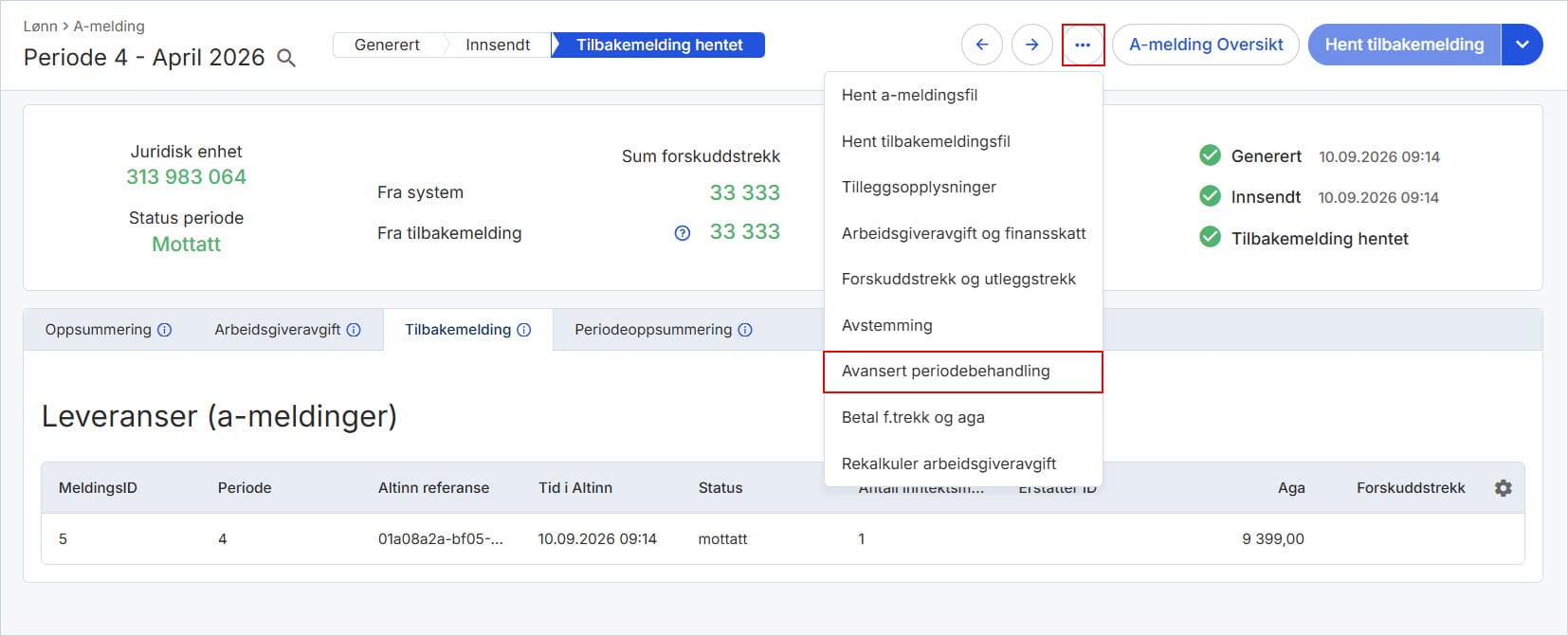
Task: Sort by Altinn referanse column header
Action: pos(433,488)
